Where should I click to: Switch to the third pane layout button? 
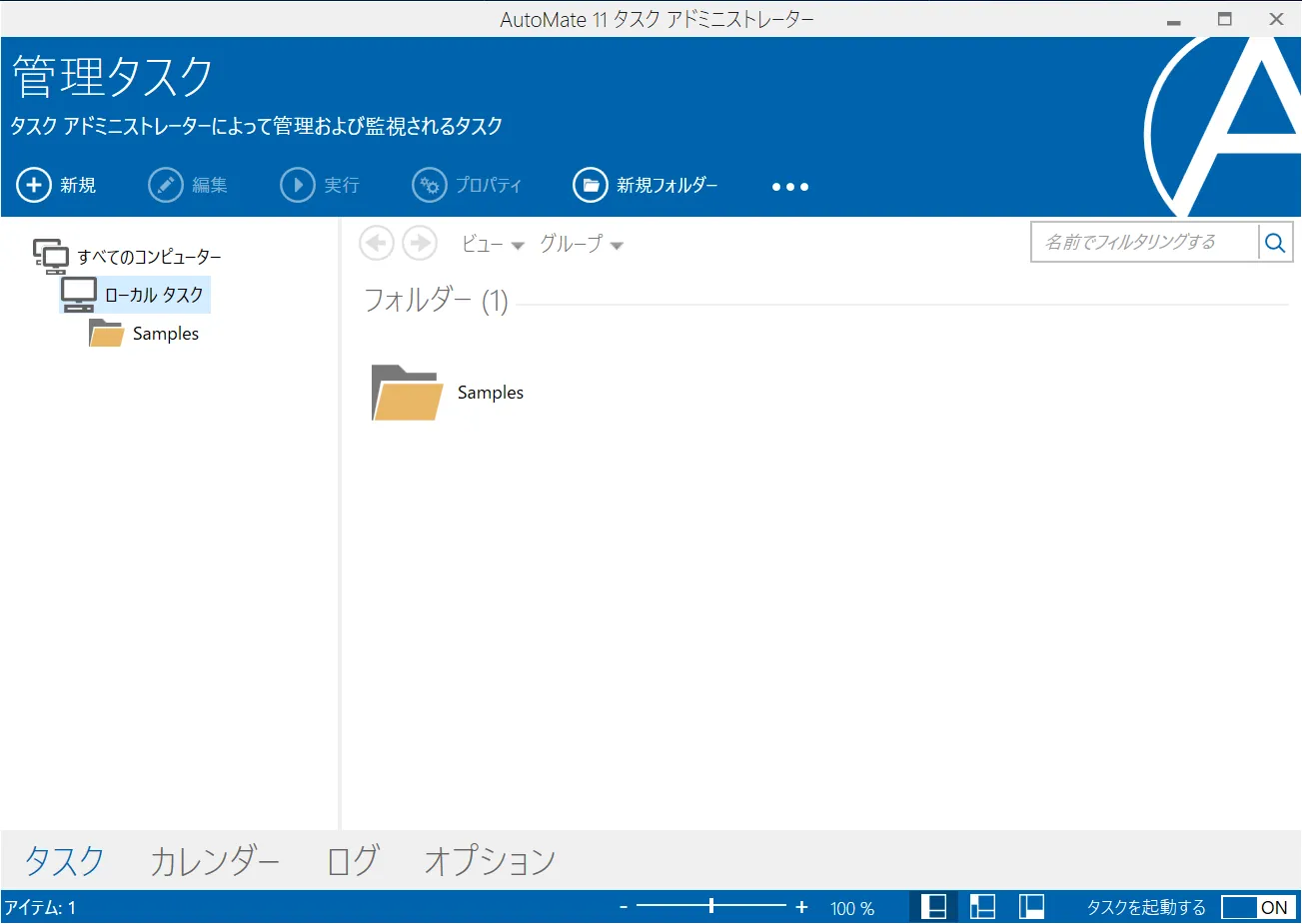click(x=1031, y=907)
